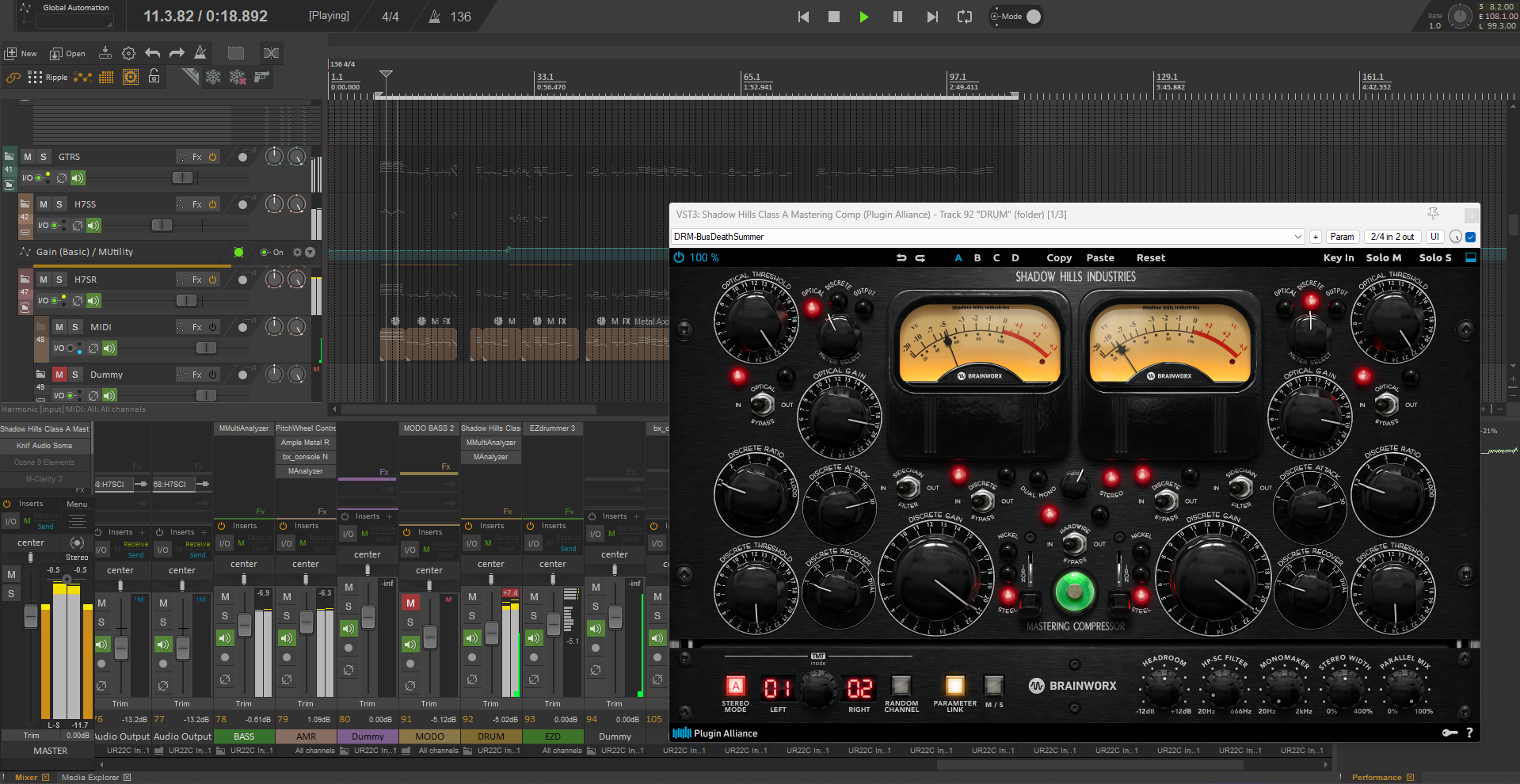
Task: Open the 4/4 time signature selector
Action: point(390,17)
